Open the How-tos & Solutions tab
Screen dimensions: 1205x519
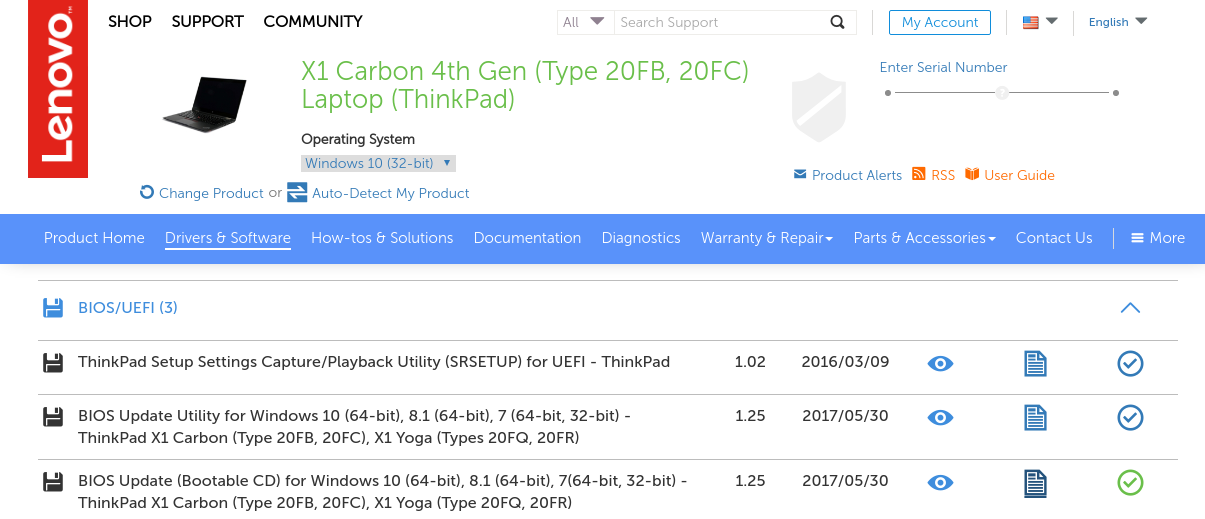[x=382, y=238]
